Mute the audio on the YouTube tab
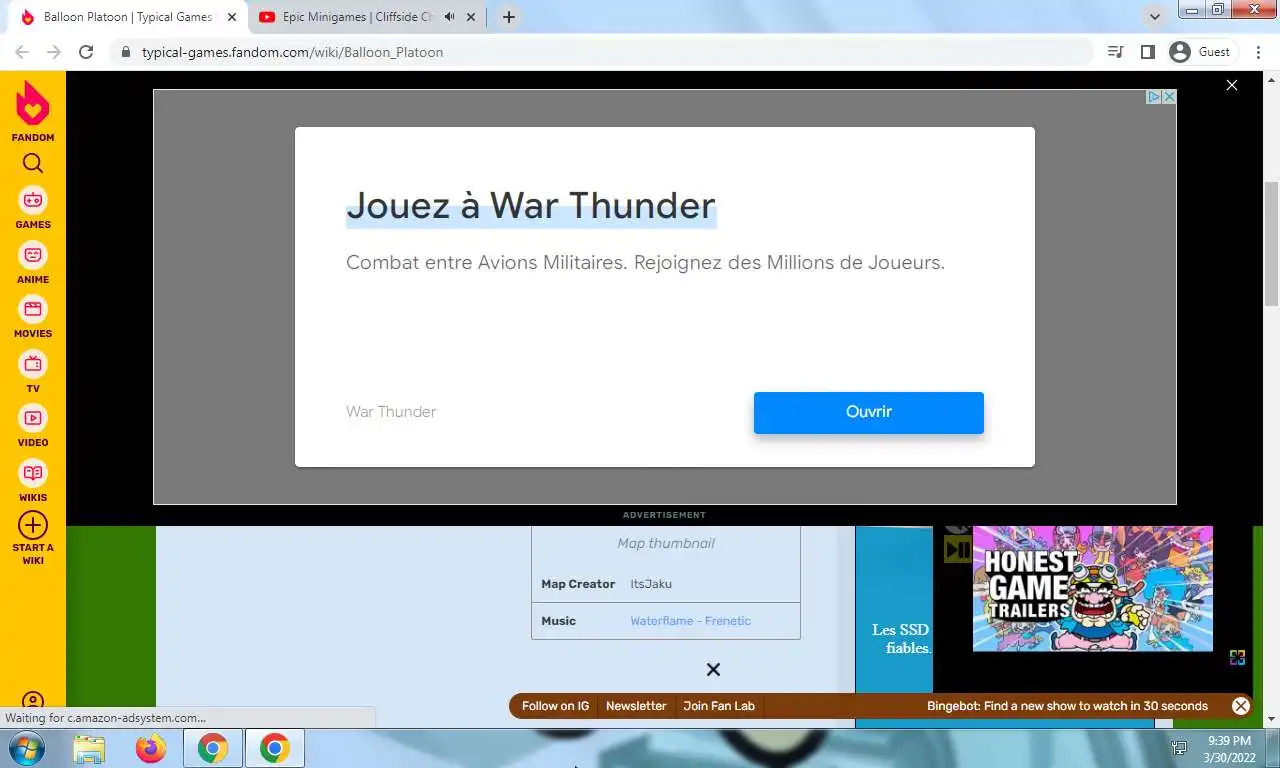 click(x=449, y=17)
